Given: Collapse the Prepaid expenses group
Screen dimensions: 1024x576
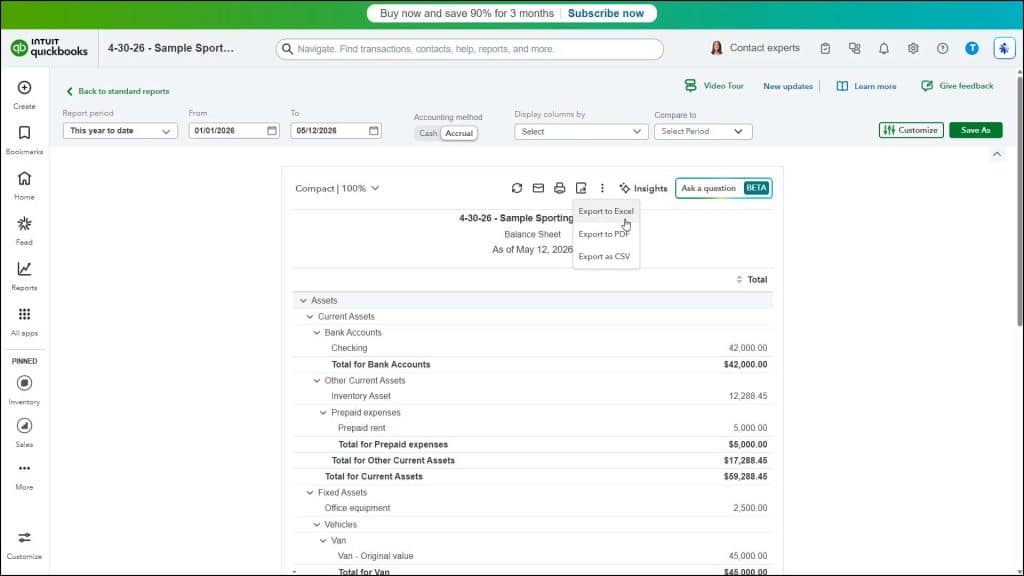Looking at the screenshot, I should 323,413.
